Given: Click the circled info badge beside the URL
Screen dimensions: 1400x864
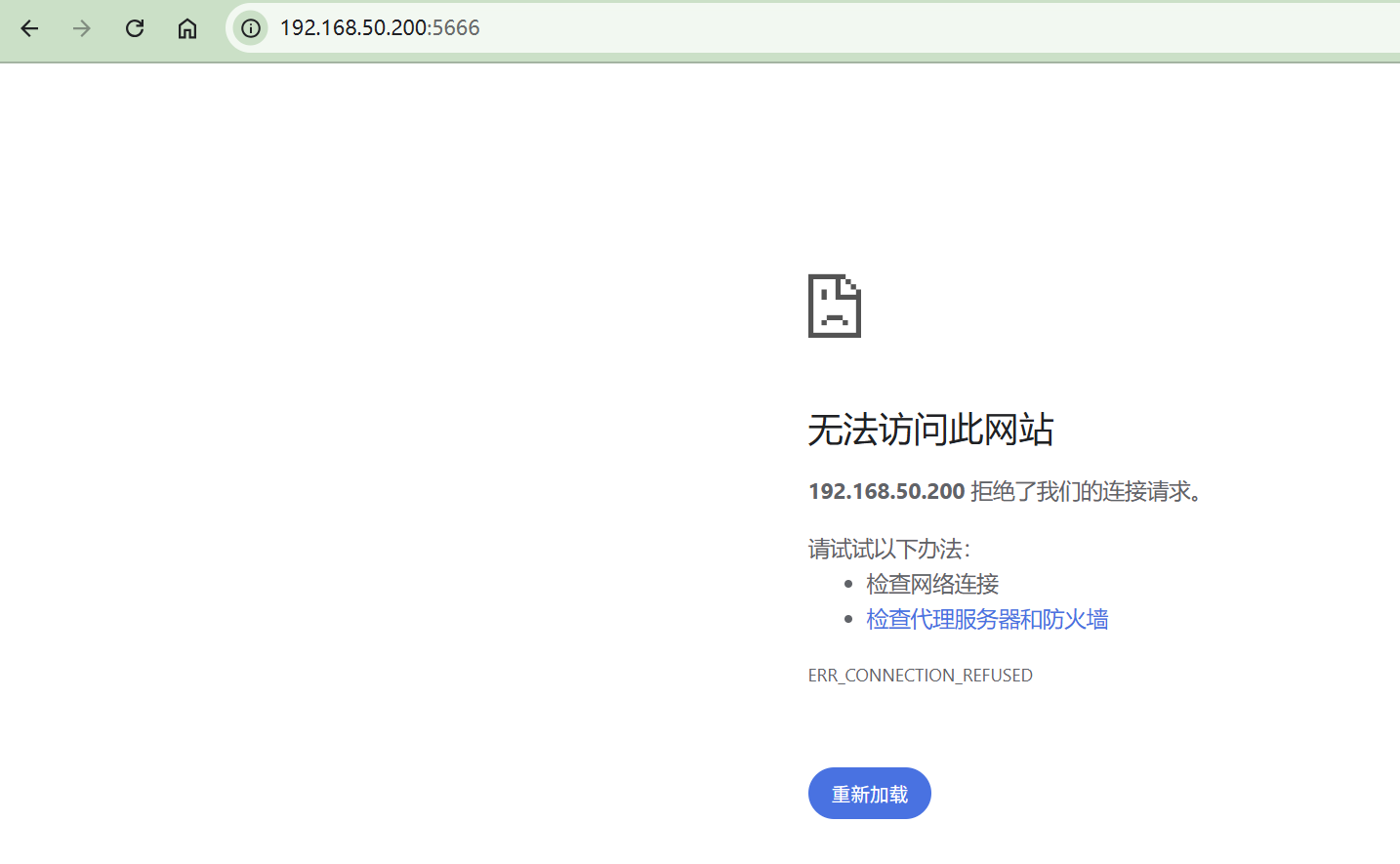Looking at the screenshot, I should (250, 27).
